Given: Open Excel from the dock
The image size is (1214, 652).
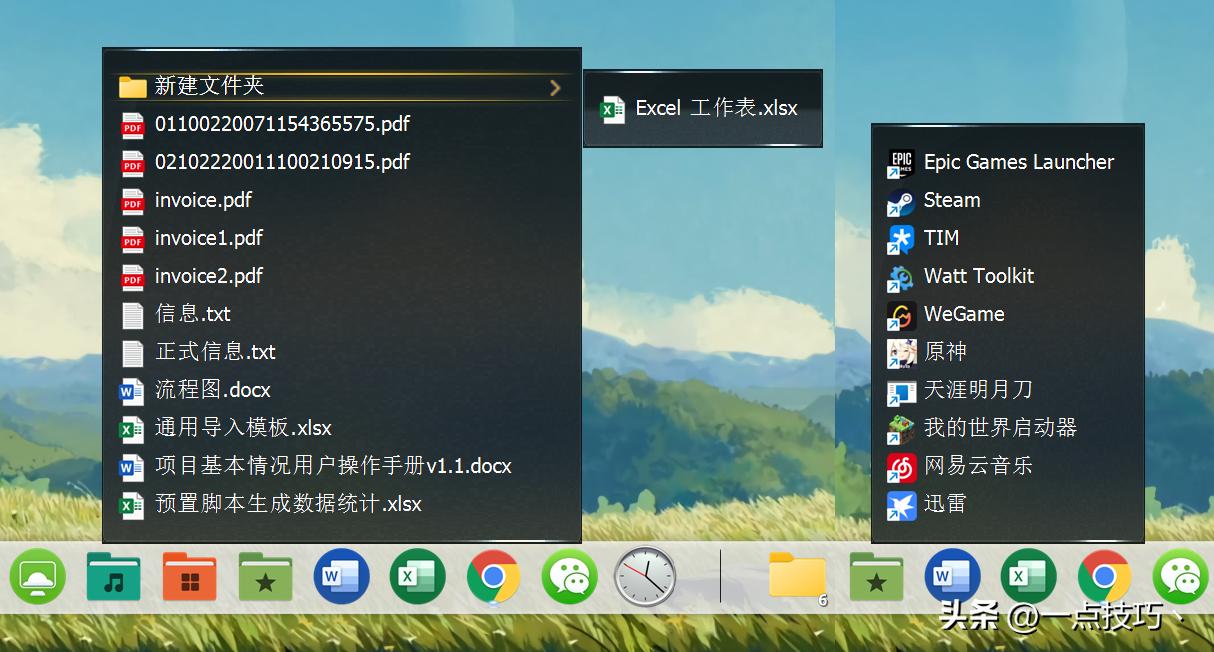Looking at the screenshot, I should pos(417,578).
